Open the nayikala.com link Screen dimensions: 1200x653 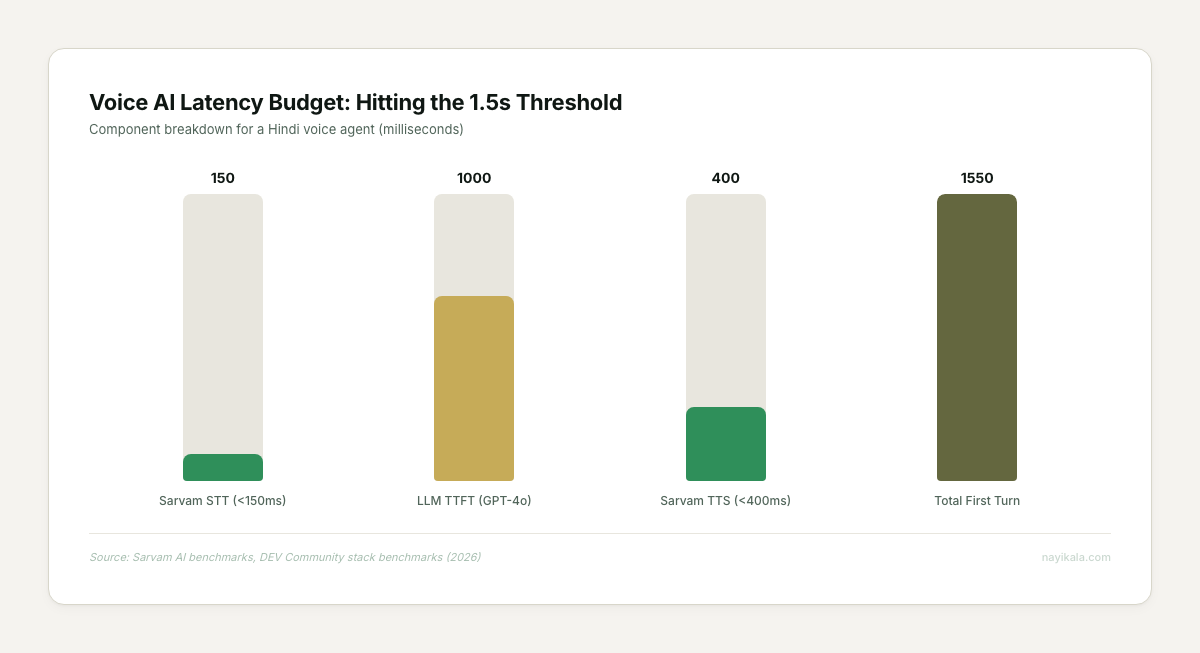[x=1076, y=557]
